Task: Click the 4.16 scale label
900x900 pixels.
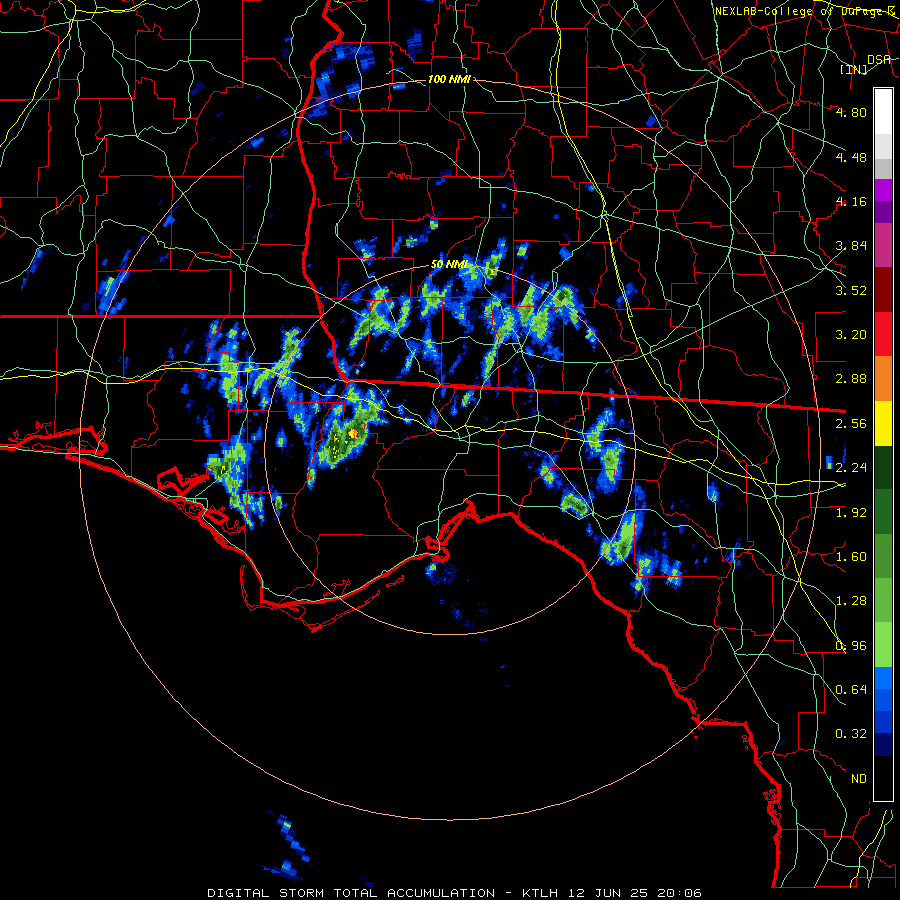Action: click(x=851, y=201)
